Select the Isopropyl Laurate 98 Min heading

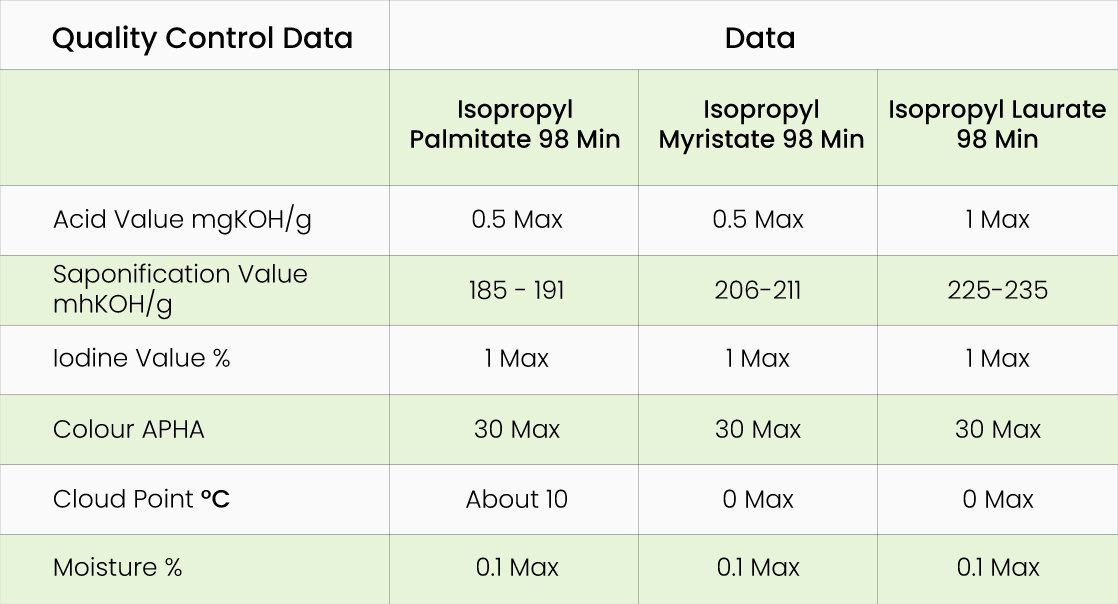(x=997, y=125)
